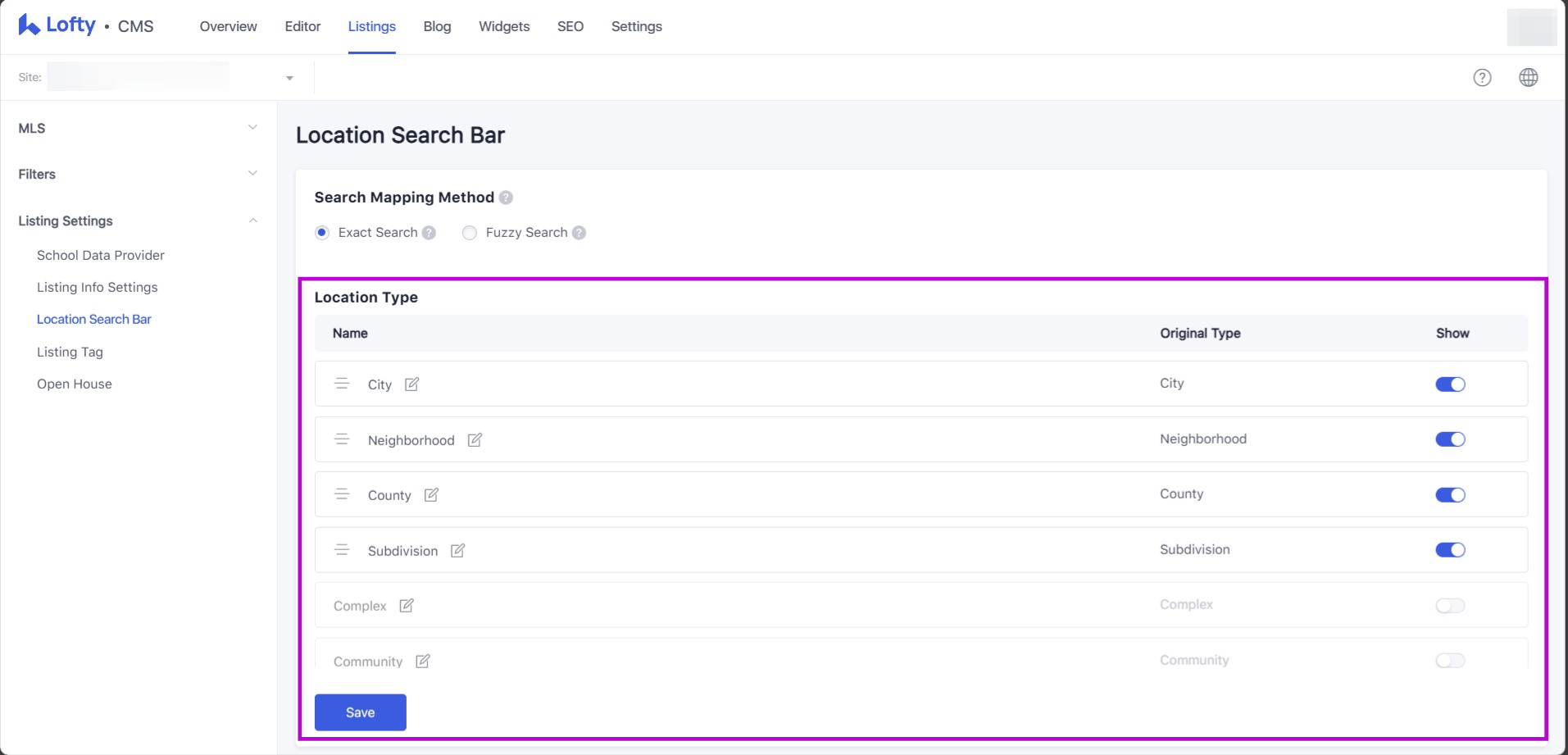Edit the County location type name
This screenshot has width=1568, height=755.
[431, 495]
